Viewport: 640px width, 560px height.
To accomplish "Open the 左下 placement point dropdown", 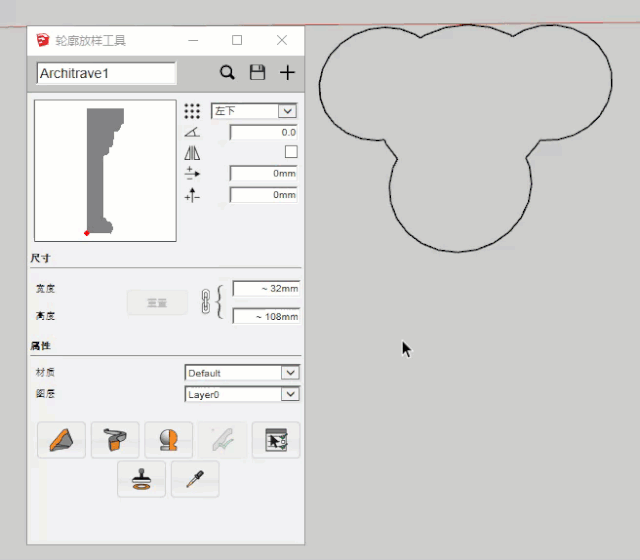I will [x=254, y=111].
